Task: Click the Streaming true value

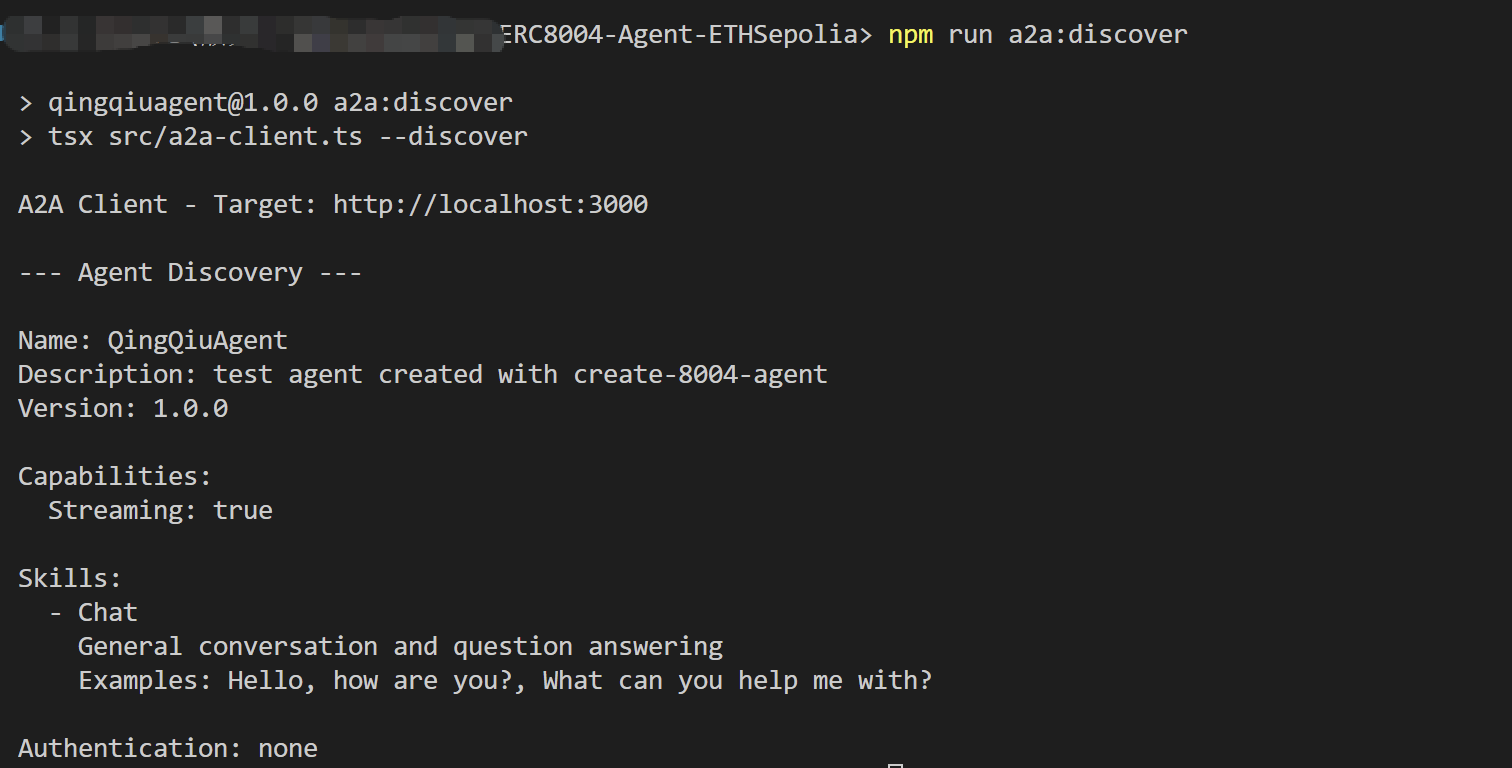Action: [x=243, y=511]
